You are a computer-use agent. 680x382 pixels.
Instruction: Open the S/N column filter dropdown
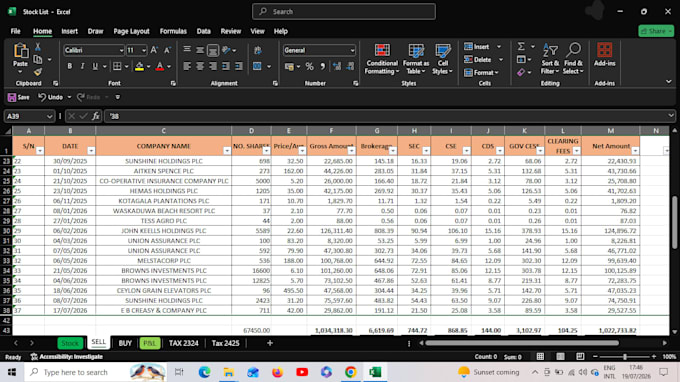point(40,151)
